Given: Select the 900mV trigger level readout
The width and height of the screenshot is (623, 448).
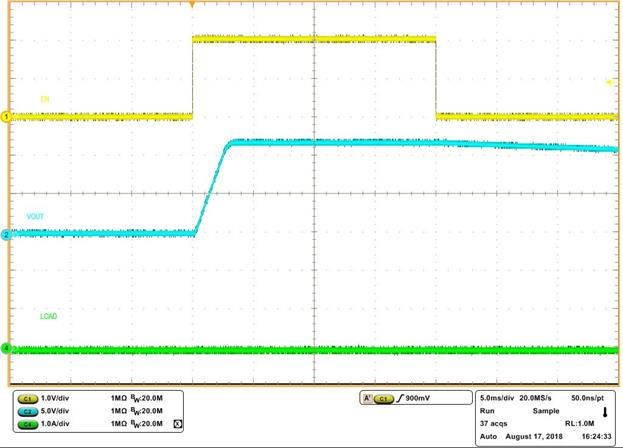Looking at the screenshot, I should point(422,399).
